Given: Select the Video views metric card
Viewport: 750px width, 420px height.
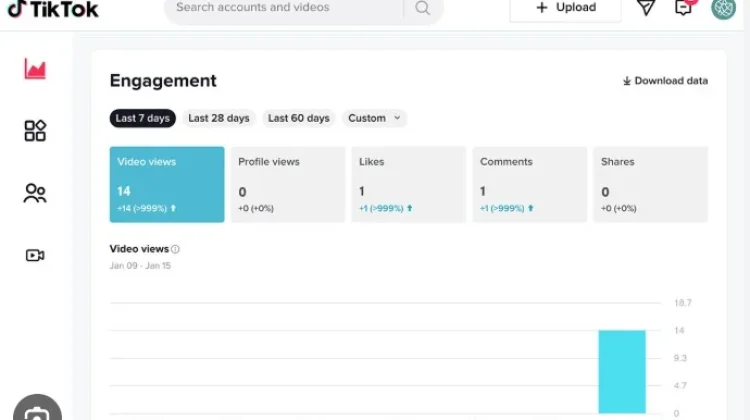Looking at the screenshot, I should click(167, 185).
